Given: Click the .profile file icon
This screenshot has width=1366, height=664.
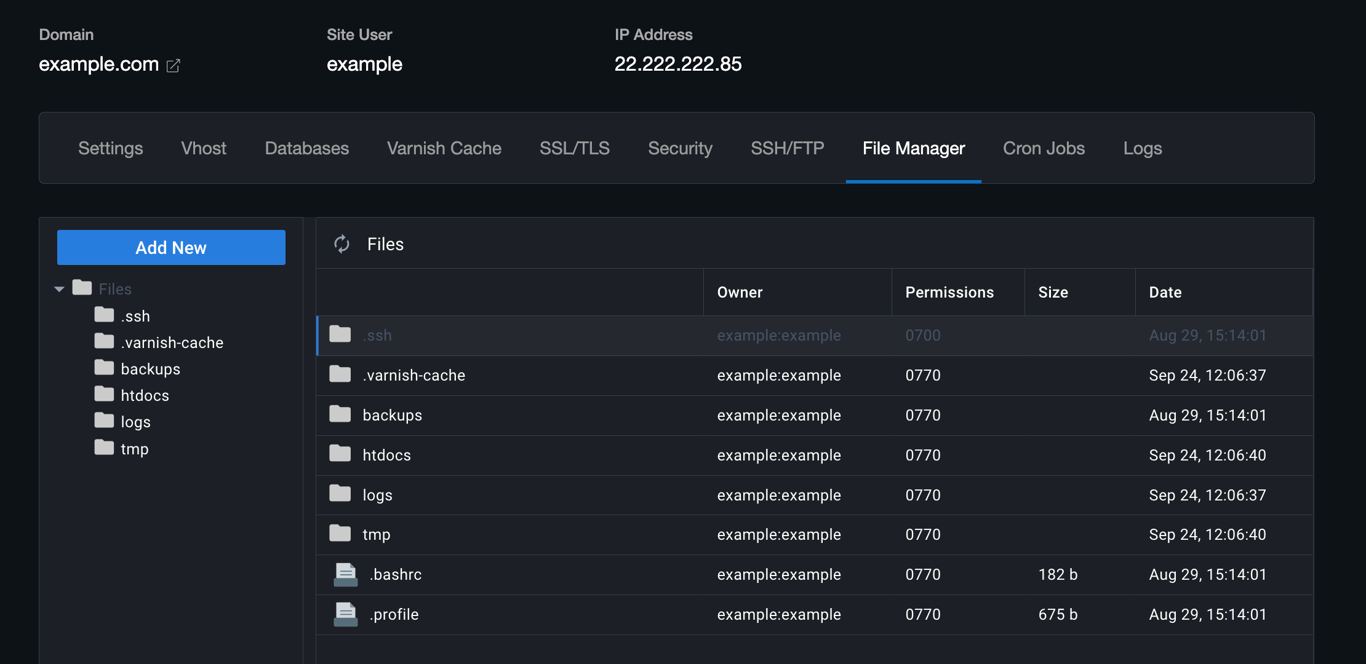Looking at the screenshot, I should [345, 614].
